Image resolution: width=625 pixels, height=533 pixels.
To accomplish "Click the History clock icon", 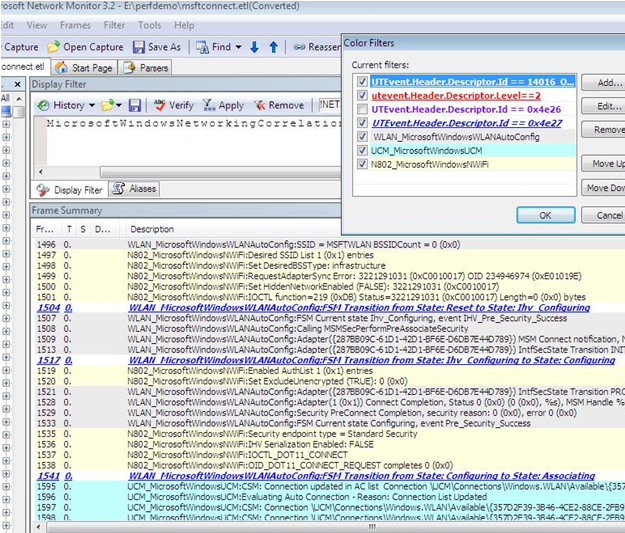I will point(43,105).
